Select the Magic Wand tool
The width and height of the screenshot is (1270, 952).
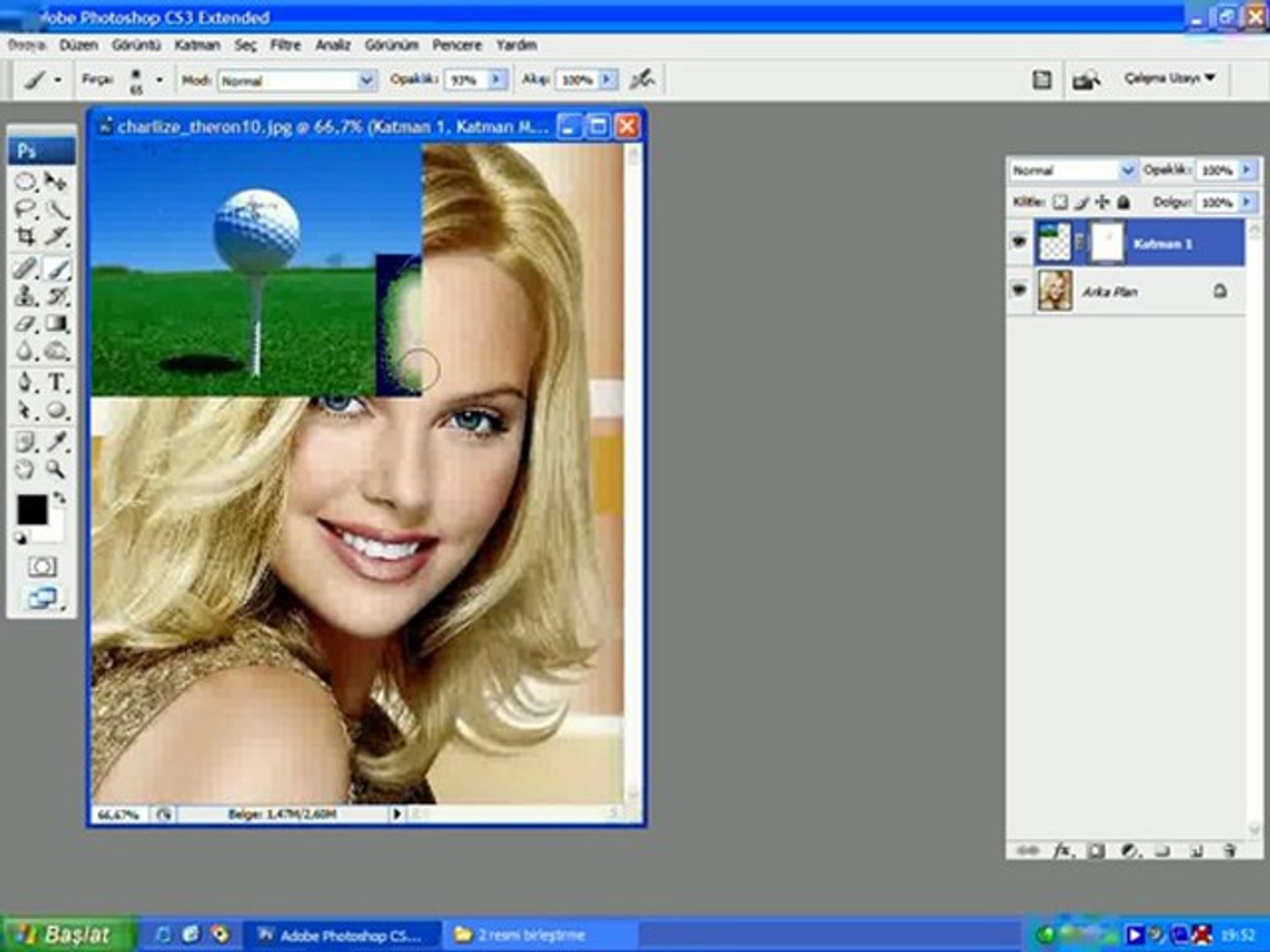[56, 210]
